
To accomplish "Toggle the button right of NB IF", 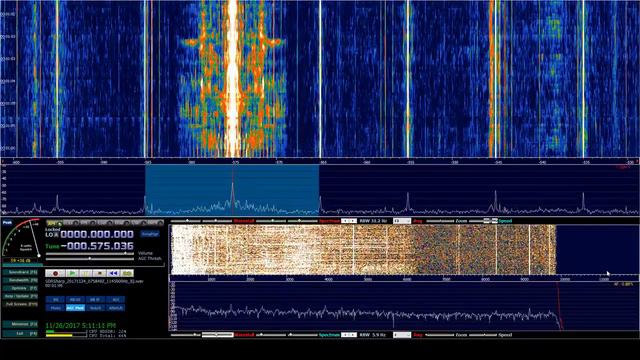I will (115, 300).
